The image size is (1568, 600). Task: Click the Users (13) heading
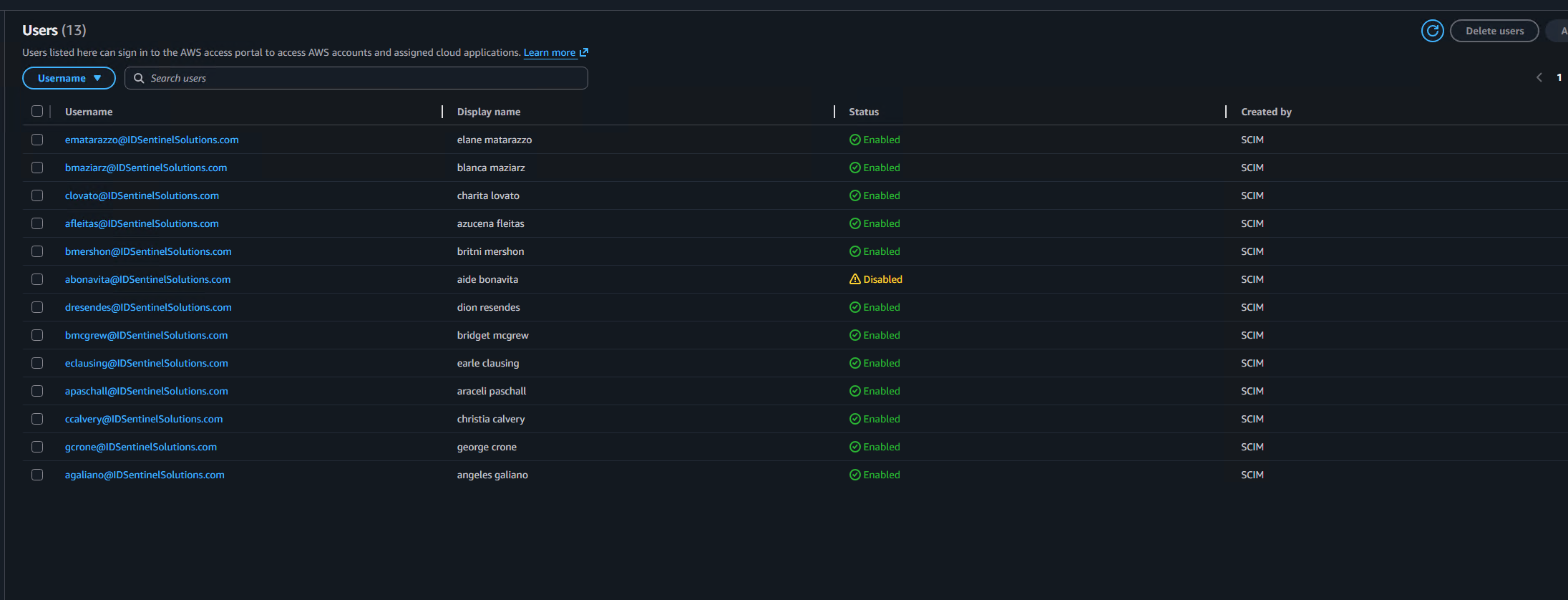pos(54,30)
